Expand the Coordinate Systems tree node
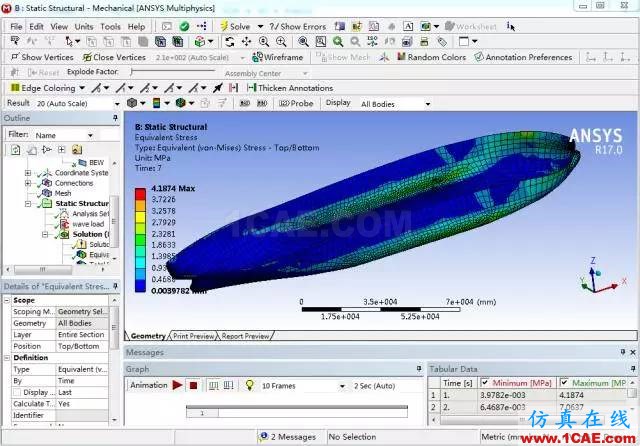 [x=28, y=173]
